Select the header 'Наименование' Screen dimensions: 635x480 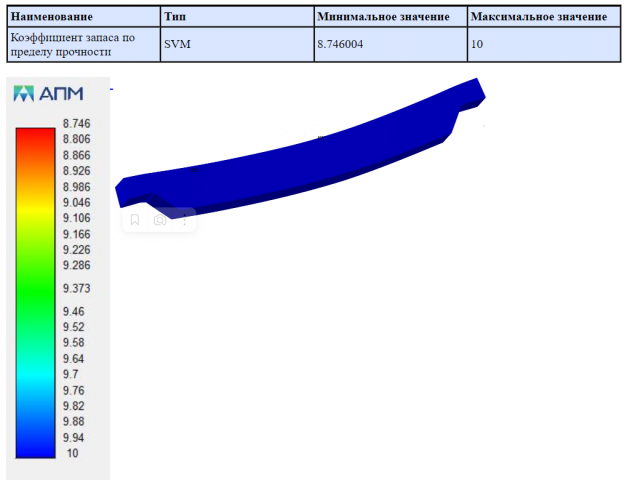[51, 17]
